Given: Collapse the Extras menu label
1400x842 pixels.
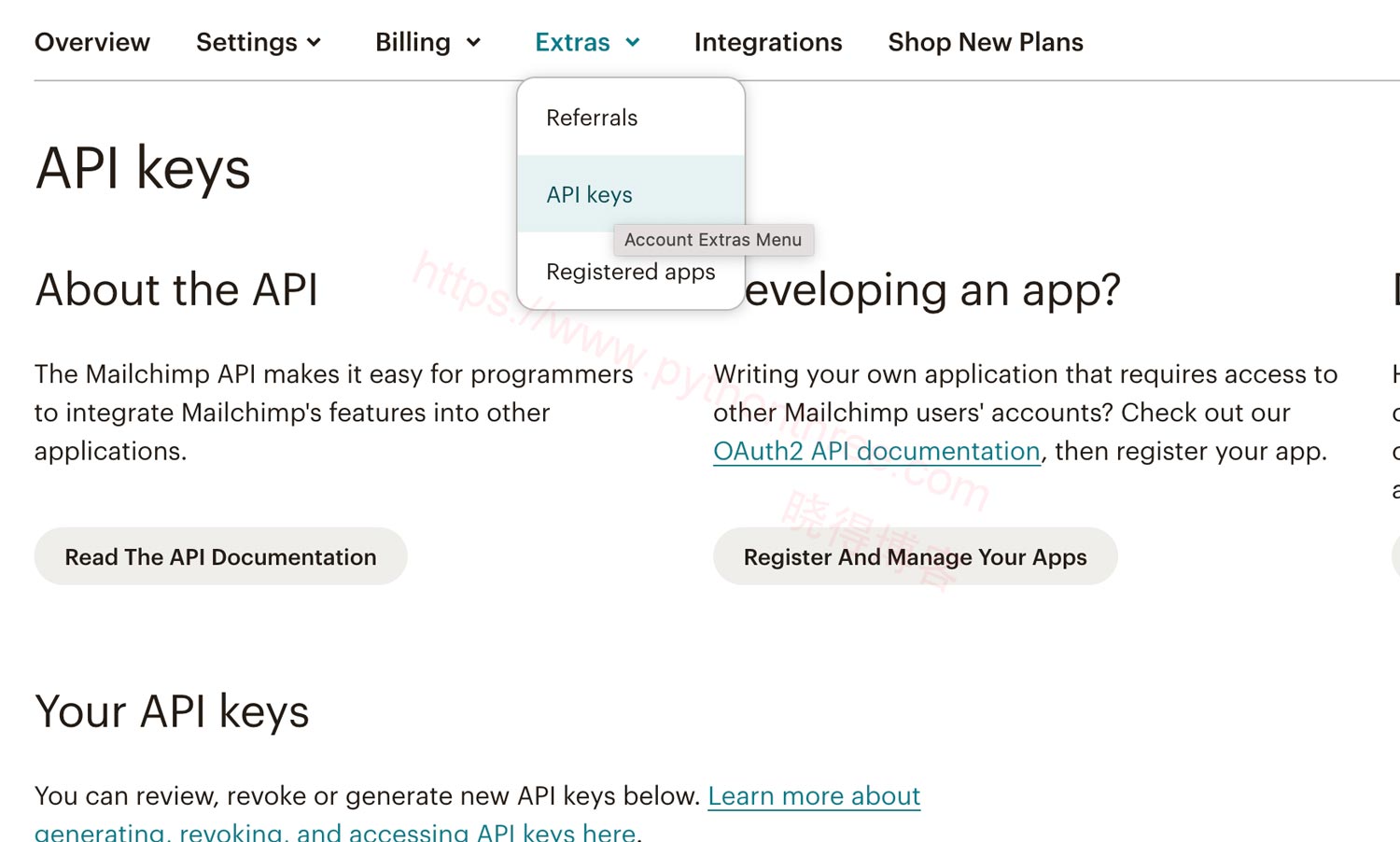Looking at the screenshot, I should tap(572, 42).
